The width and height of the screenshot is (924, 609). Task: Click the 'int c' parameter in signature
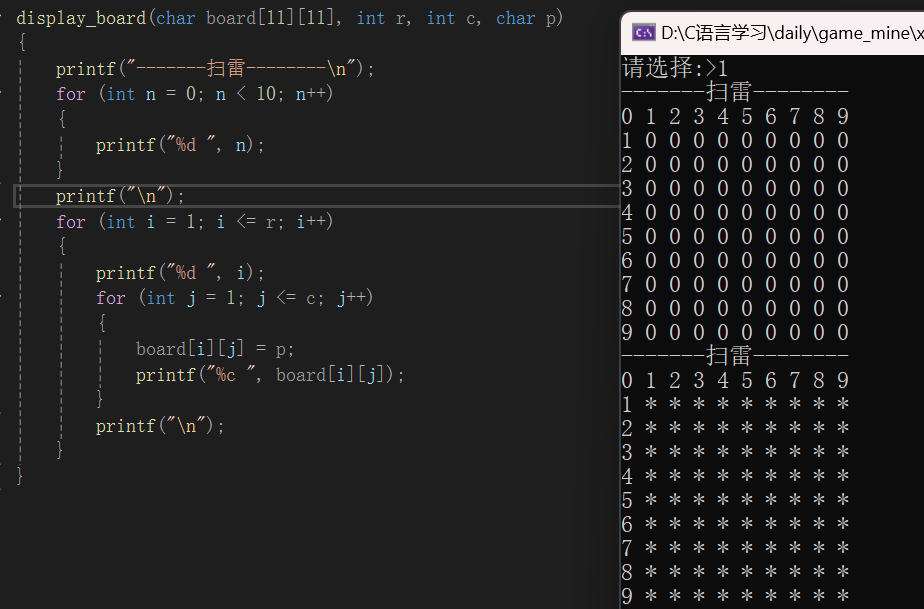click(453, 18)
